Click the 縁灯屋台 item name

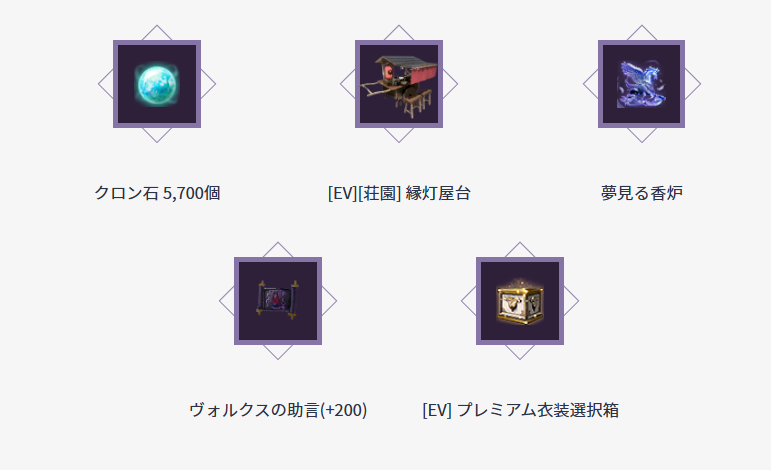tap(438, 193)
